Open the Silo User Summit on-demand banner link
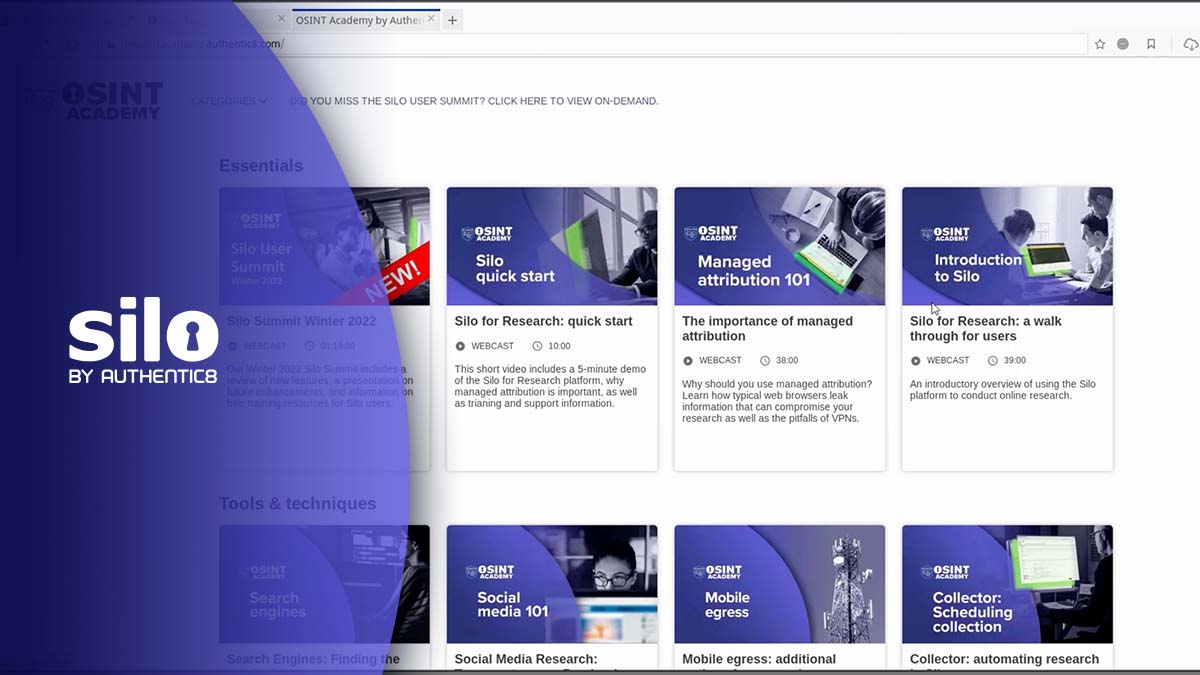The width and height of the screenshot is (1200, 675). pos(474,101)
